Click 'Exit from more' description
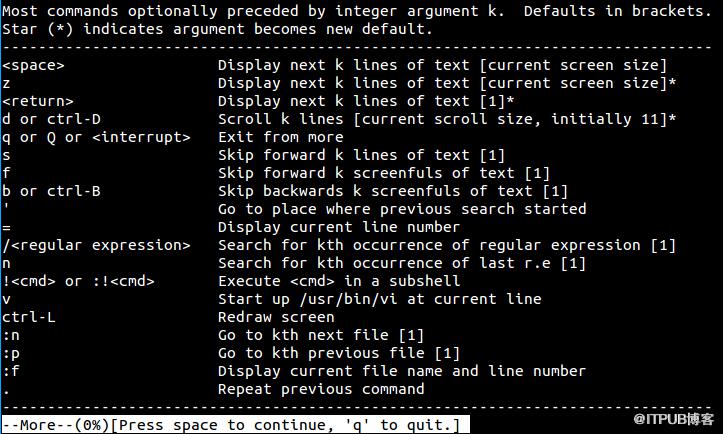The height and width of the screenshot is (434, 724). pos(281,137)
